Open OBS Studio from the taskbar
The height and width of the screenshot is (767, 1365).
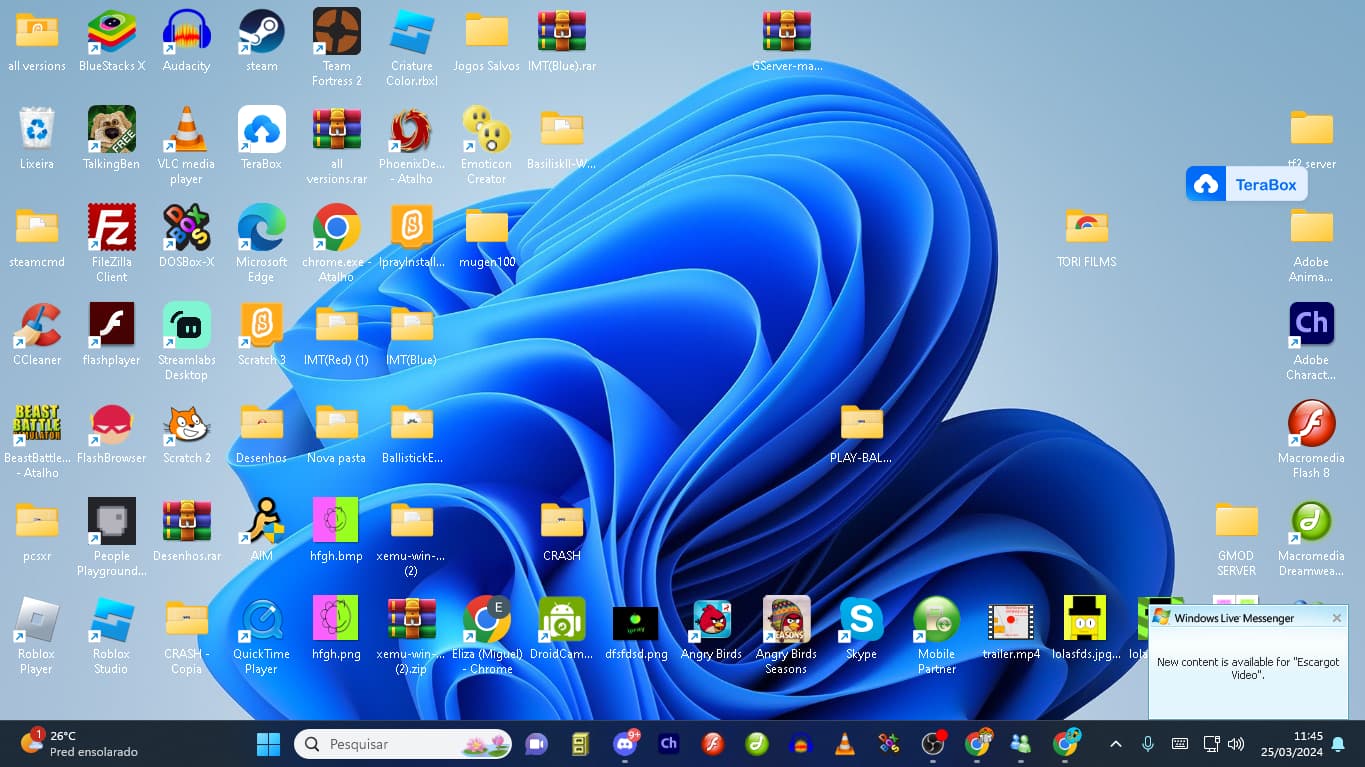coord(933,743)
